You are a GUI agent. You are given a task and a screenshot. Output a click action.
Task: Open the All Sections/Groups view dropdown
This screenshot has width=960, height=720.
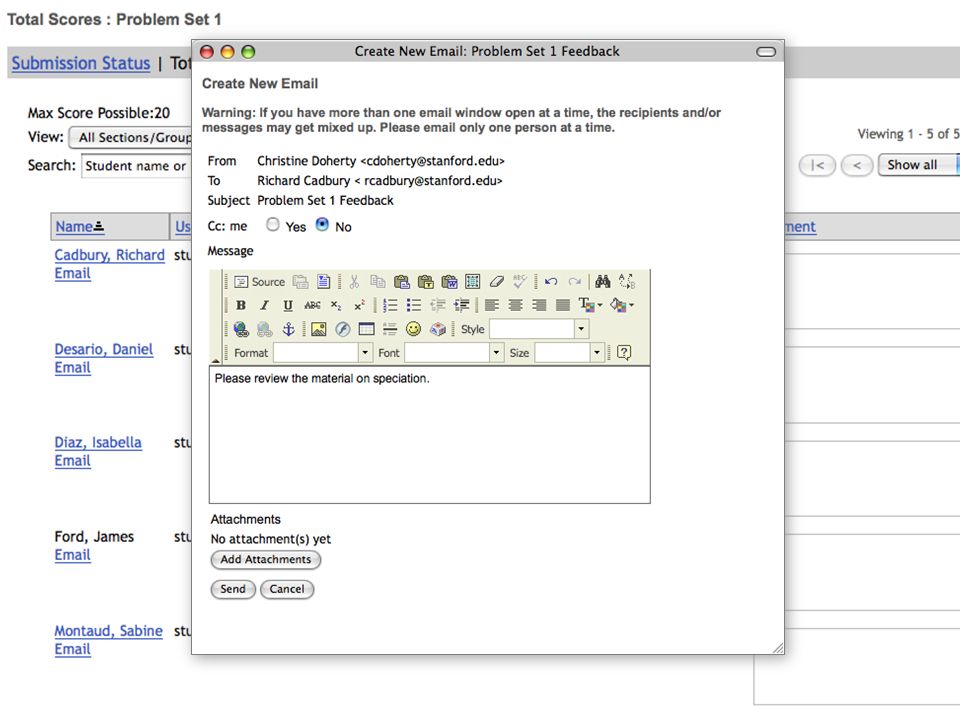(131, 137)
